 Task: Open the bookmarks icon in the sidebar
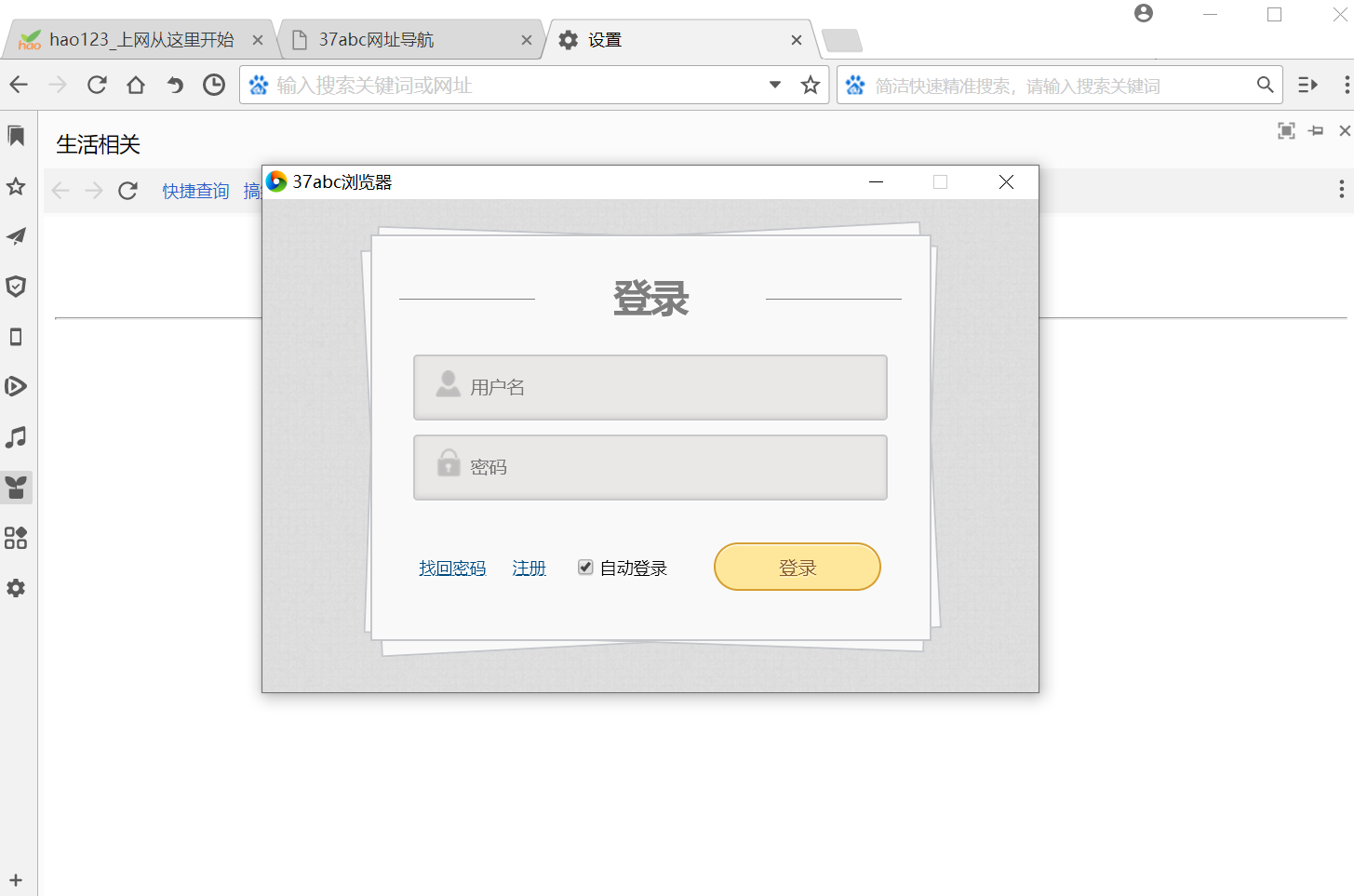click(16, 136)
